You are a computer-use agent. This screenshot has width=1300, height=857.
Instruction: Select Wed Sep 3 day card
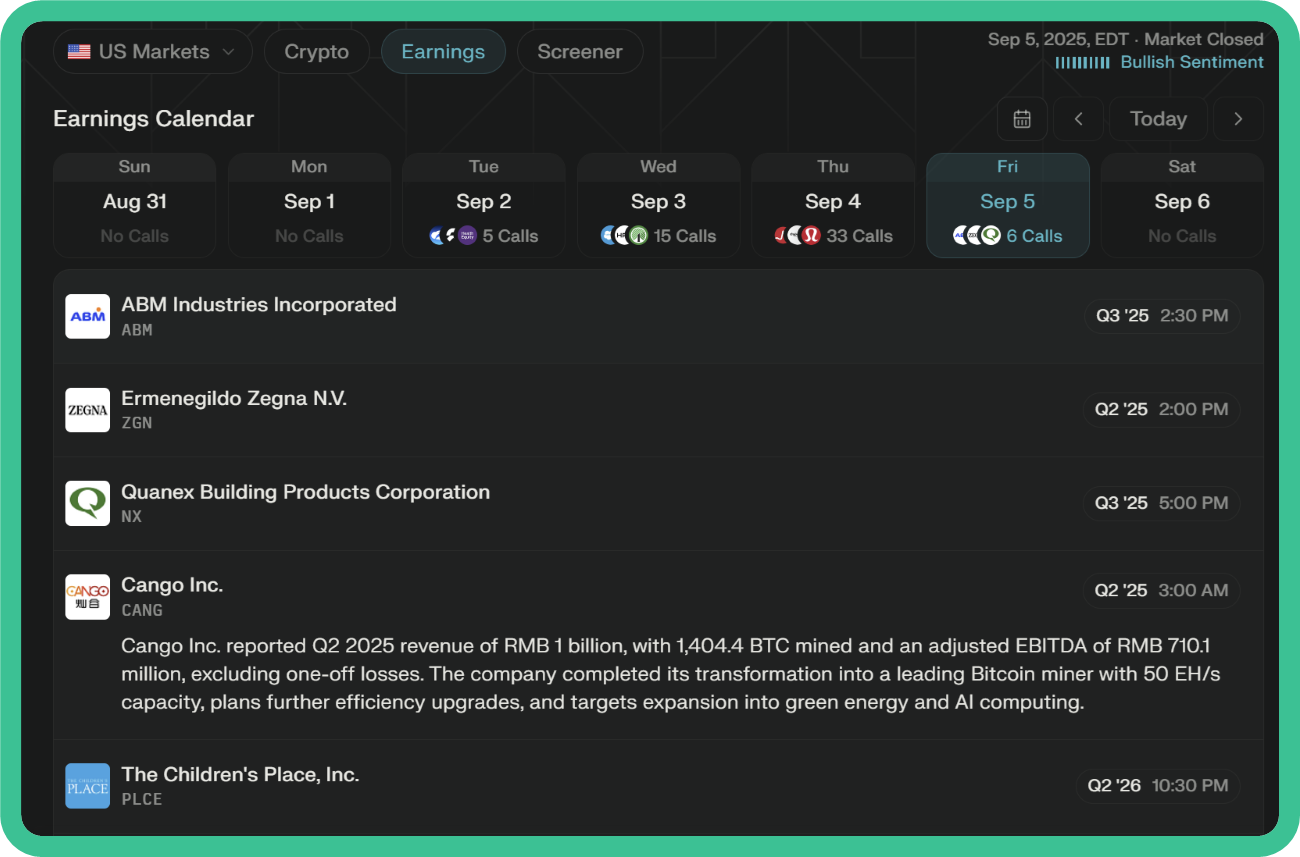coord(658,205)
